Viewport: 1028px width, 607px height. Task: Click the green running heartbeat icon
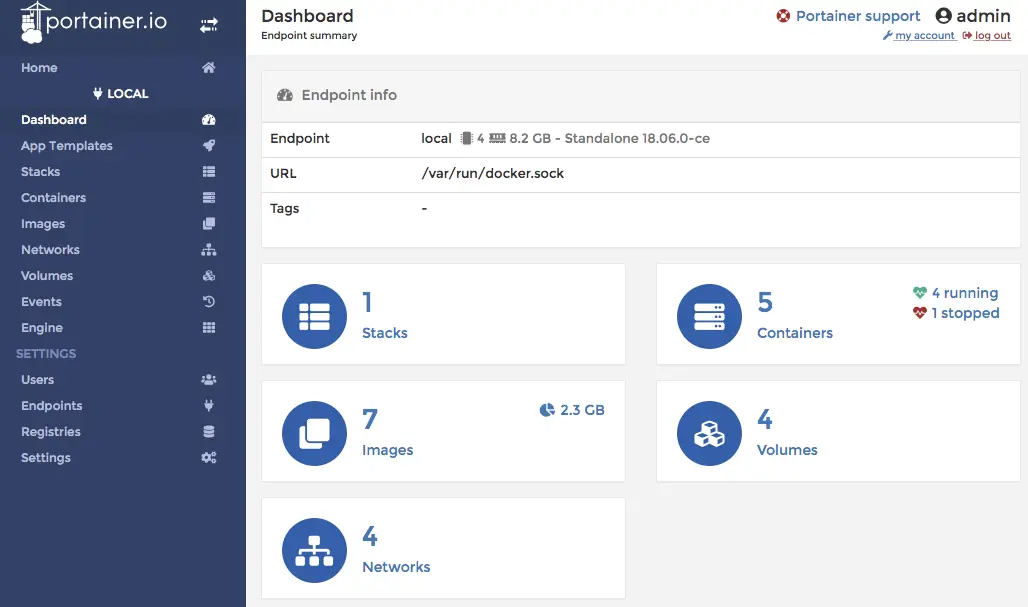(920, 292)
